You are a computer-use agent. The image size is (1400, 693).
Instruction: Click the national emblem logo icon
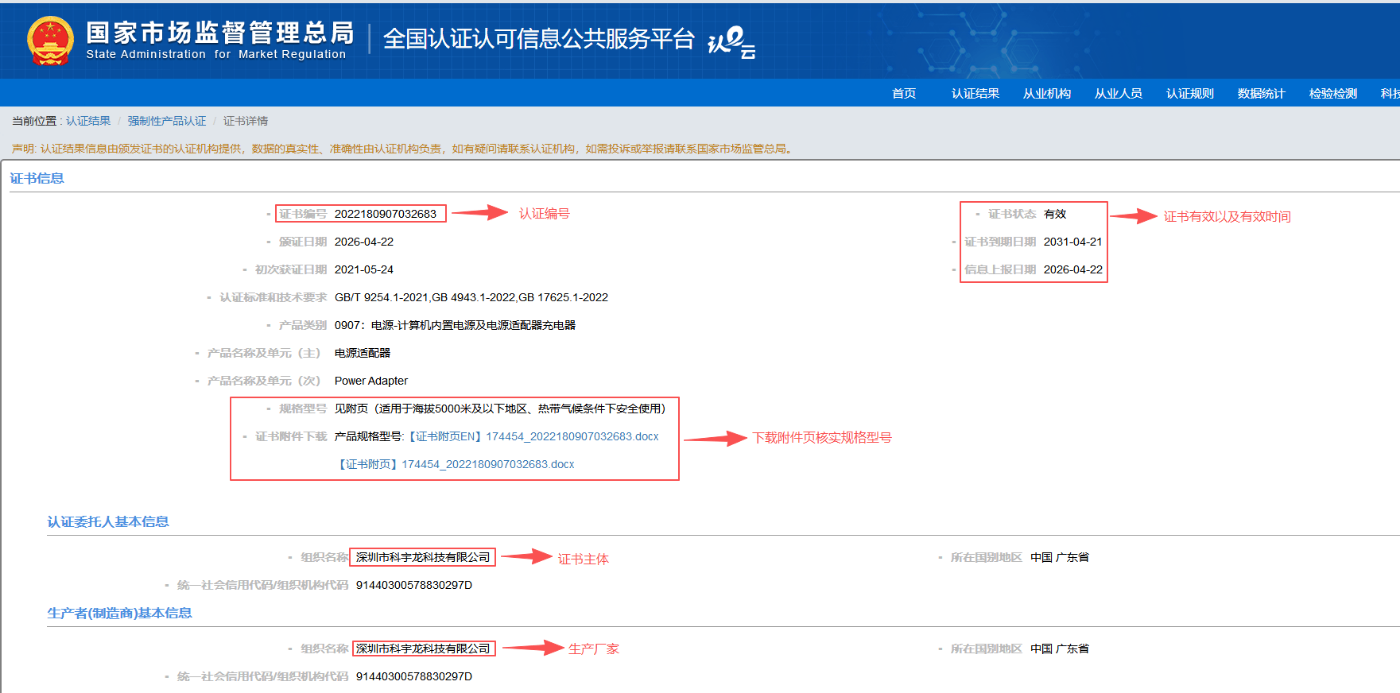51,40
